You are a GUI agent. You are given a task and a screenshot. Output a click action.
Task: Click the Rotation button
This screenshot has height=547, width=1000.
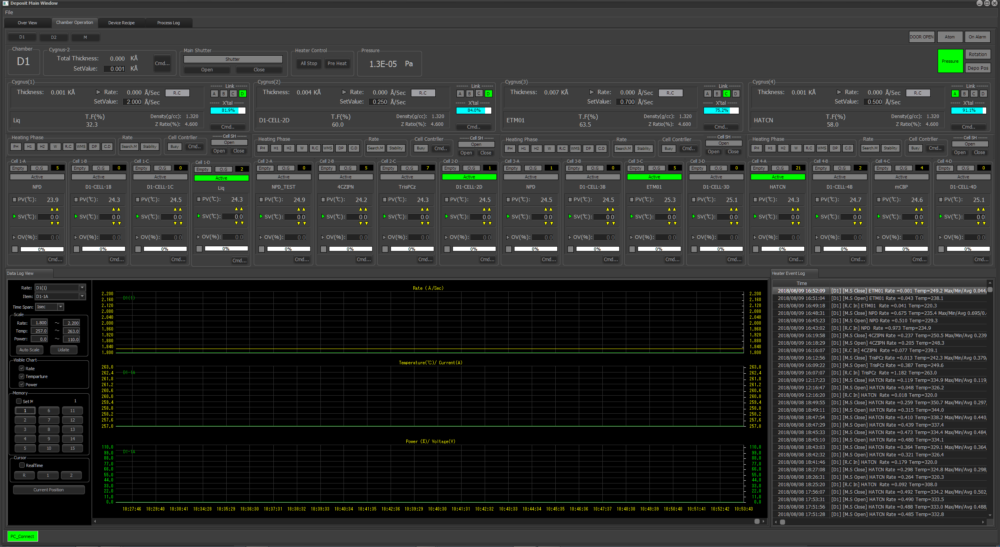tap(977, 54)
